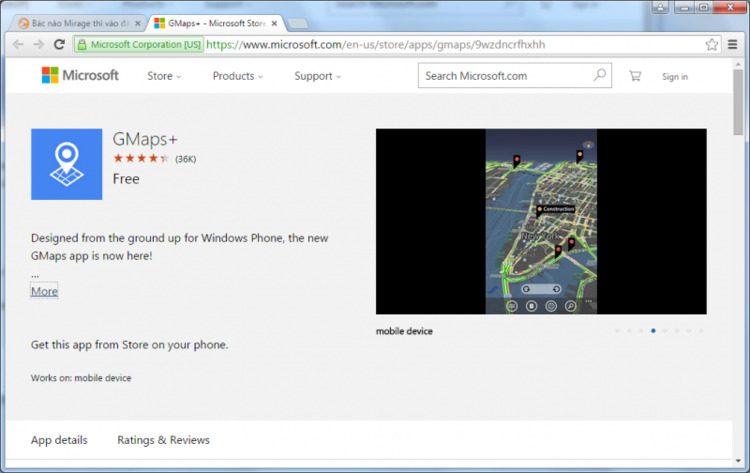Screen dimensions: 750x473
Task: Click the page vertical scrollbar thumb
Action: 738,102
